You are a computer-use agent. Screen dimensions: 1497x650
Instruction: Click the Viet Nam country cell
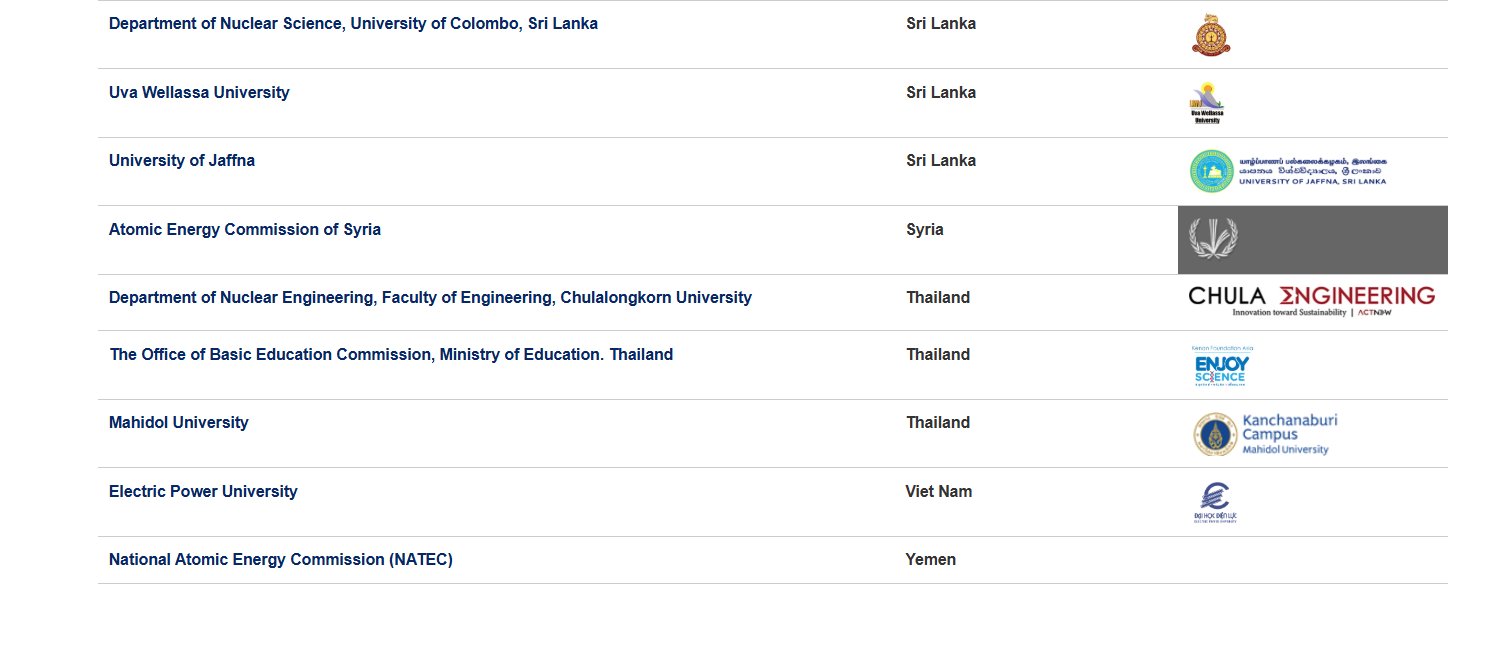tap(939, 491)
